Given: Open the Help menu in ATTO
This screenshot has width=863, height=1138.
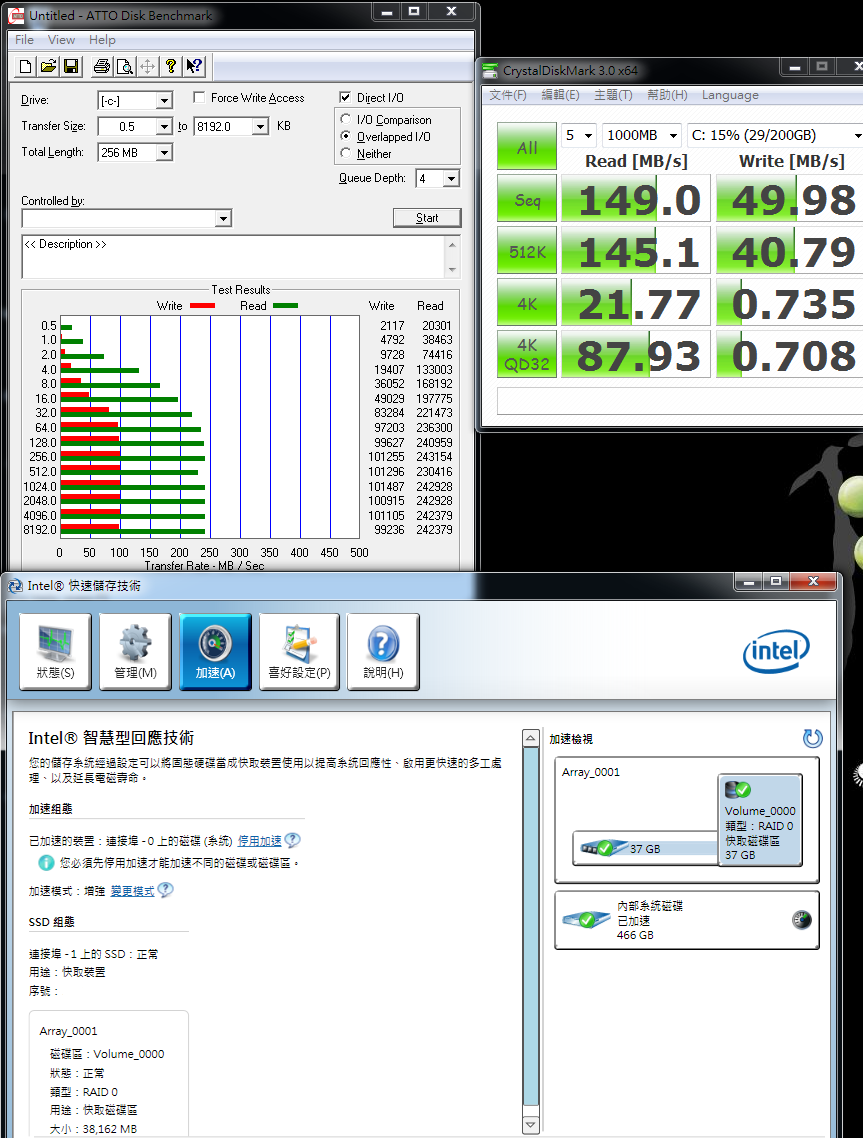Looking at the screenshot, I should coord(102,40).
